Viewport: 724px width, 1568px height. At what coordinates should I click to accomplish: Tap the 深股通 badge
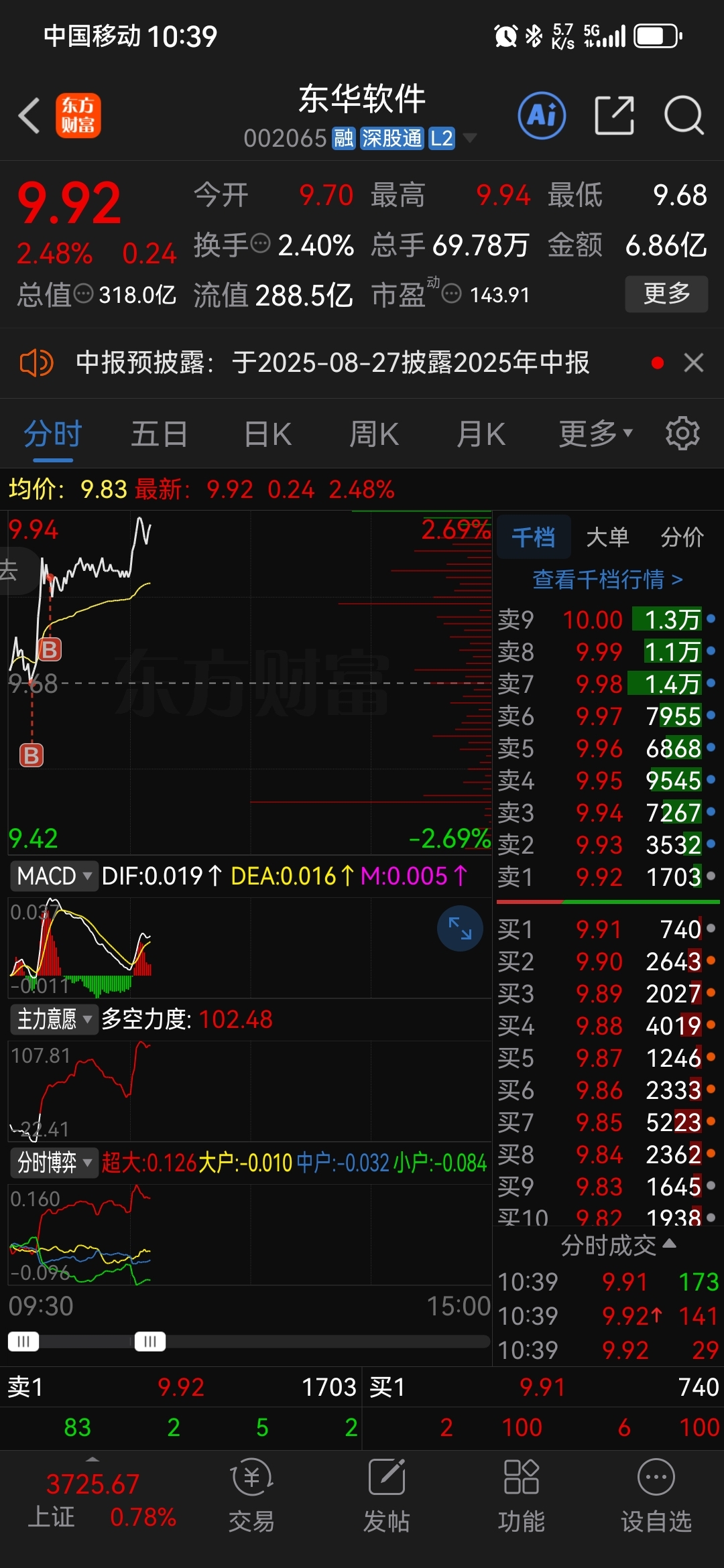coord(392,139)
